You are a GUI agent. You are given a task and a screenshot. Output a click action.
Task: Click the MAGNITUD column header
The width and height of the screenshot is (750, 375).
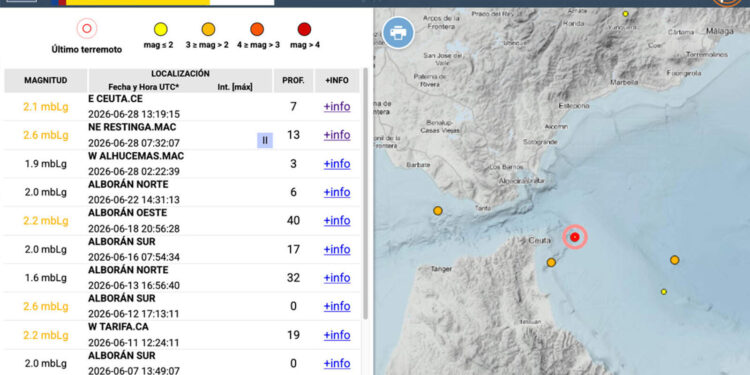pos(46,80)
